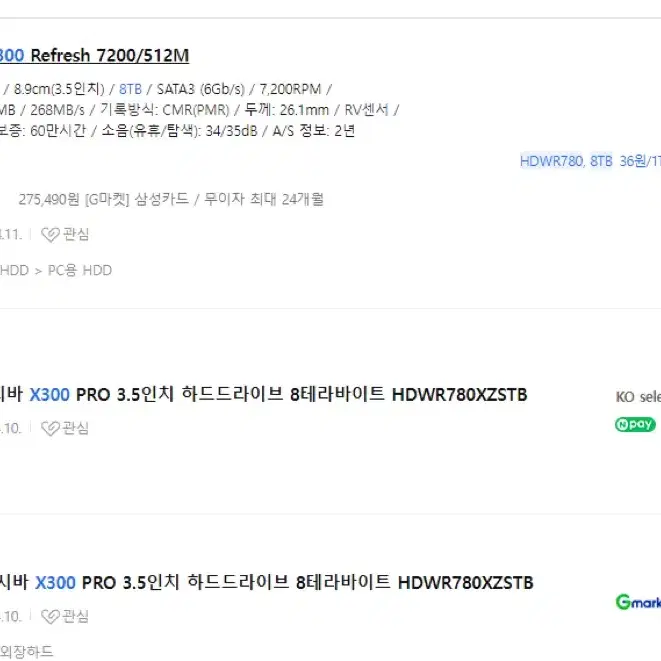Viewport: 661px width, 661px height.
Task: Click the 7,200RPM spec text
Action: [x=290, y=89]
